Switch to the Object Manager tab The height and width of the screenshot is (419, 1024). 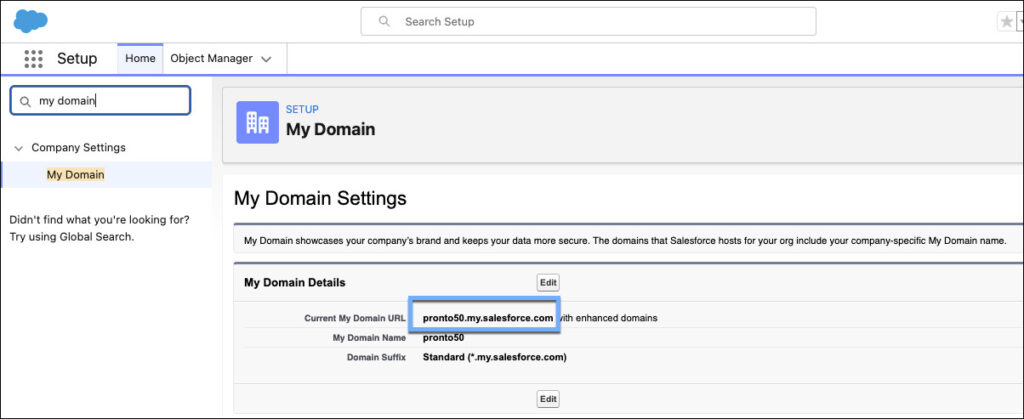(x=211, y=59)
